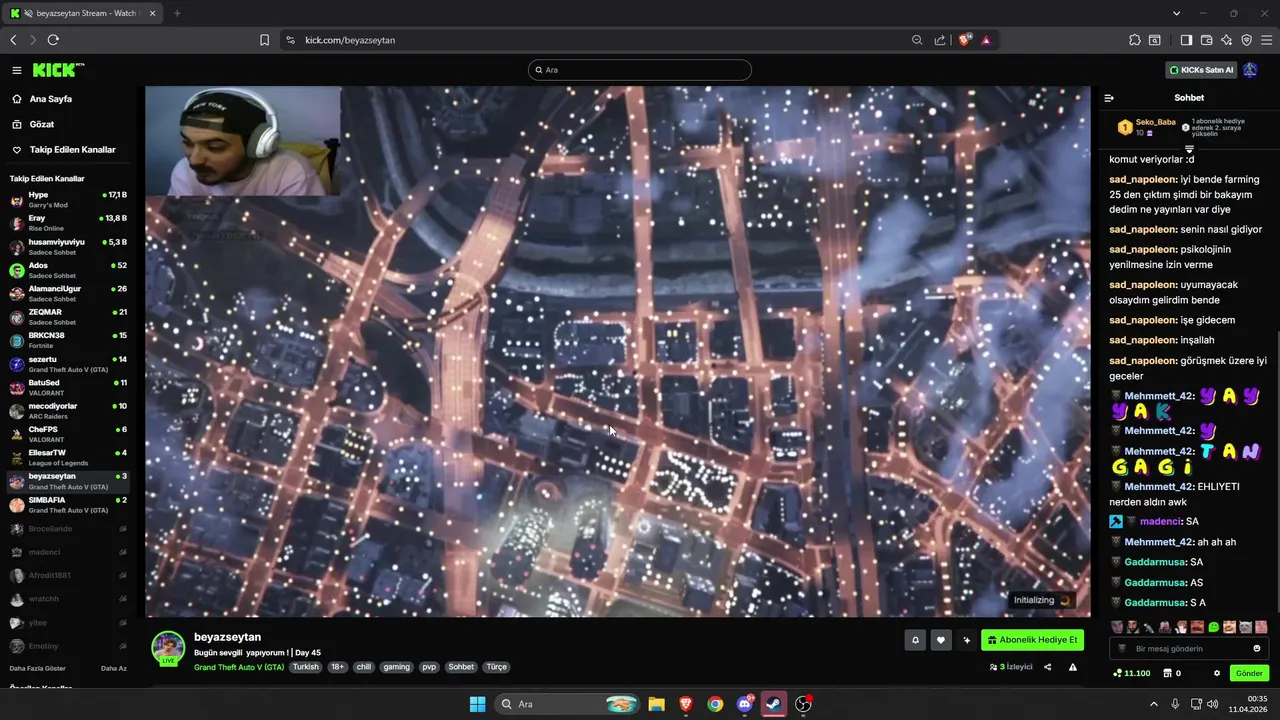The image size is (1280, 720).
Task: Bookmark this page icon
Action: click(264, 40)
